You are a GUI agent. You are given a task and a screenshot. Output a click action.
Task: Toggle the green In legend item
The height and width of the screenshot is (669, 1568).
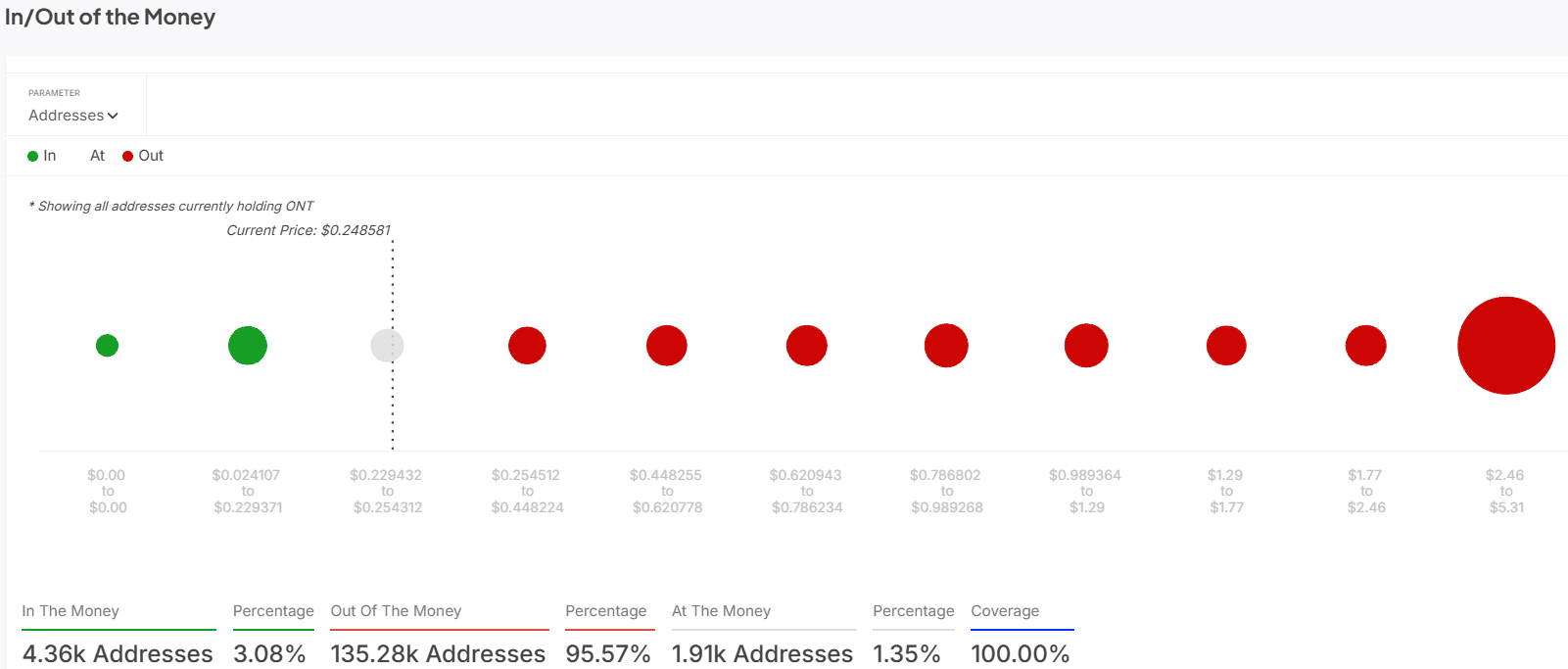click(x=42, y=156)
